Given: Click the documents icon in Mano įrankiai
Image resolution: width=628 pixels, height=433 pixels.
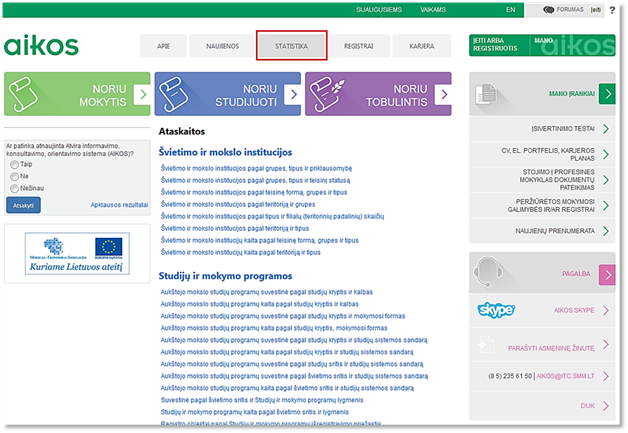Looking at the screenshot, I should click(486, 94).
